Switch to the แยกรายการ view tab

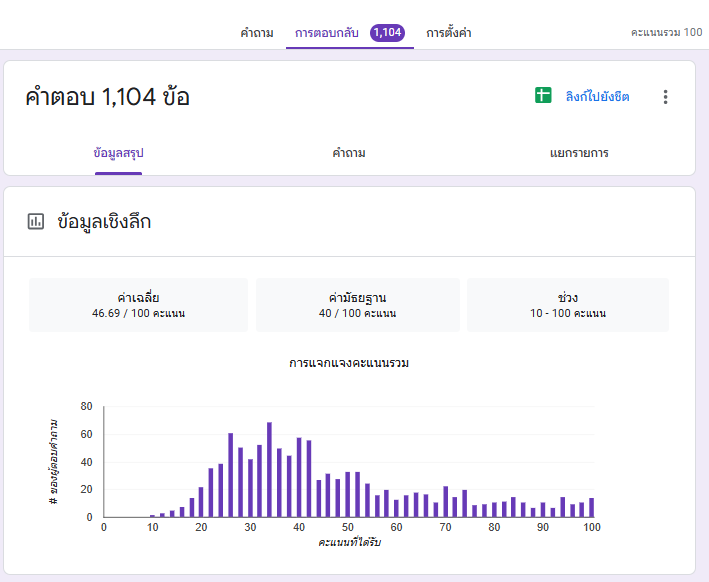[579, 153]
